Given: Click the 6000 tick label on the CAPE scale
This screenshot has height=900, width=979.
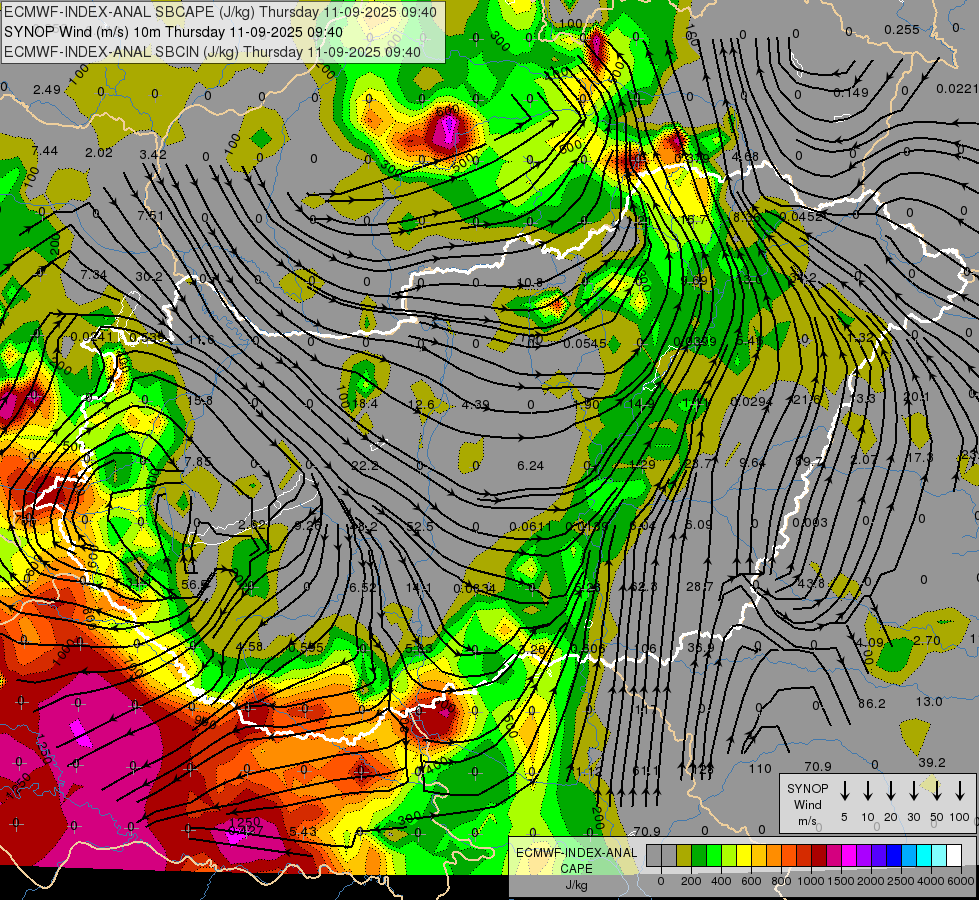Looking at the screenshot, I should (x=960, y=881).
